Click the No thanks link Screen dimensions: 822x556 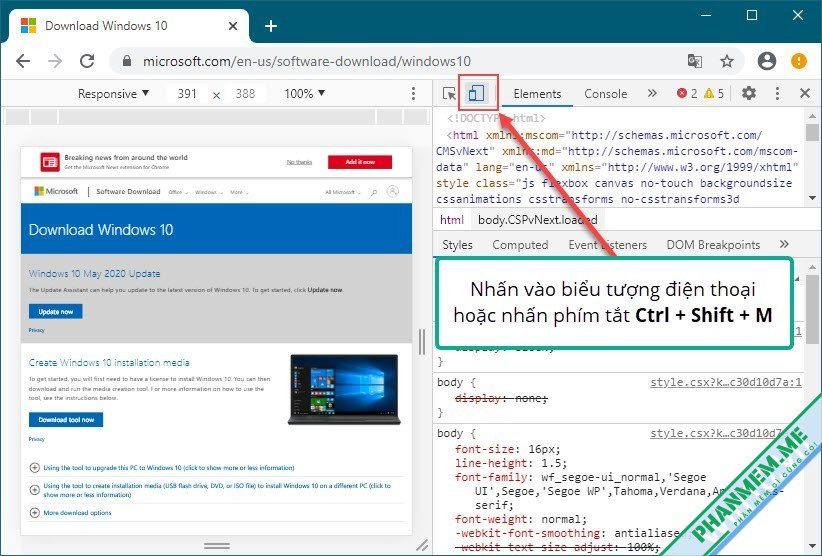coord(299,162)
